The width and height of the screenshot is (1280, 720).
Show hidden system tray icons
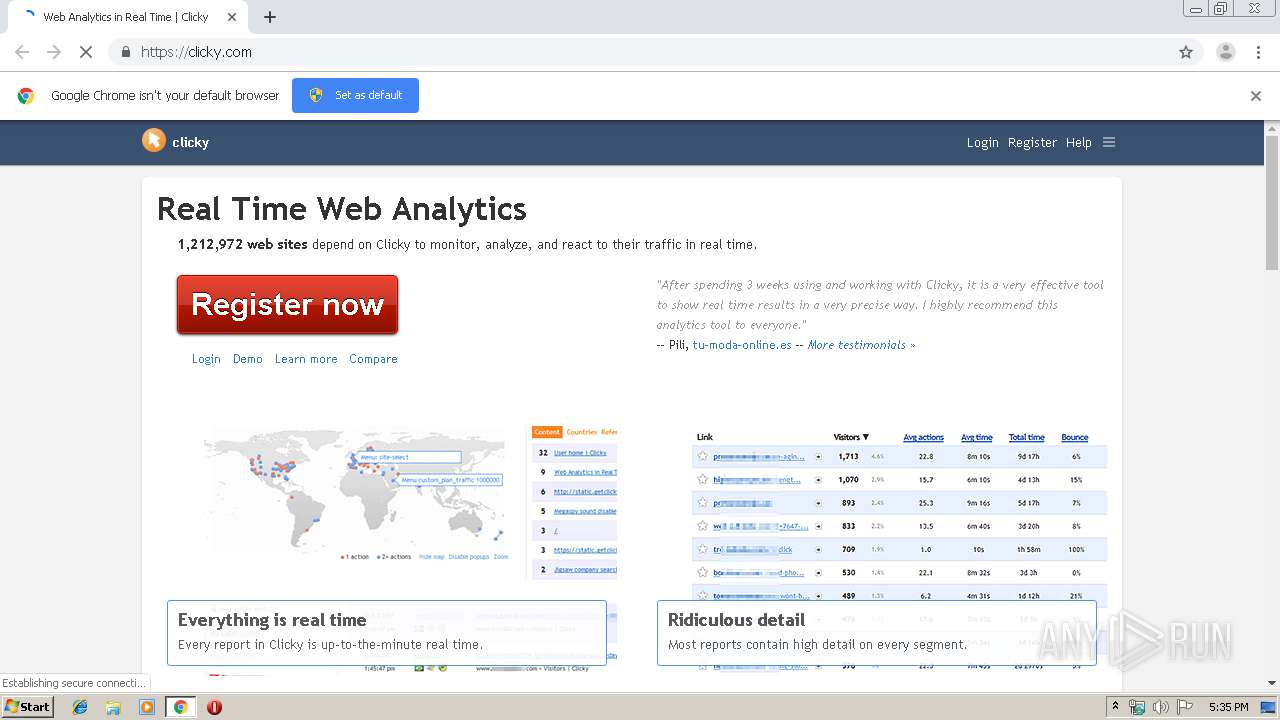[x=1115, y=707]
